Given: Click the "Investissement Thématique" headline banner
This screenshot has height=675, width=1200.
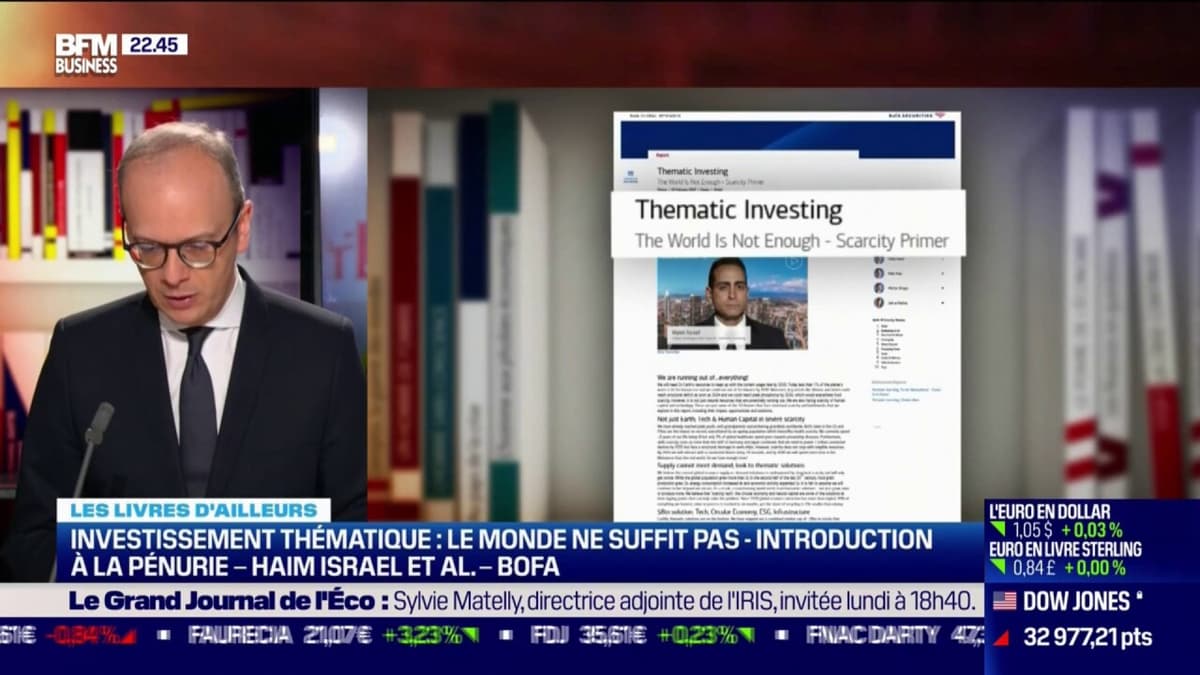Looking at the screenshot, I should pos(500,552).
